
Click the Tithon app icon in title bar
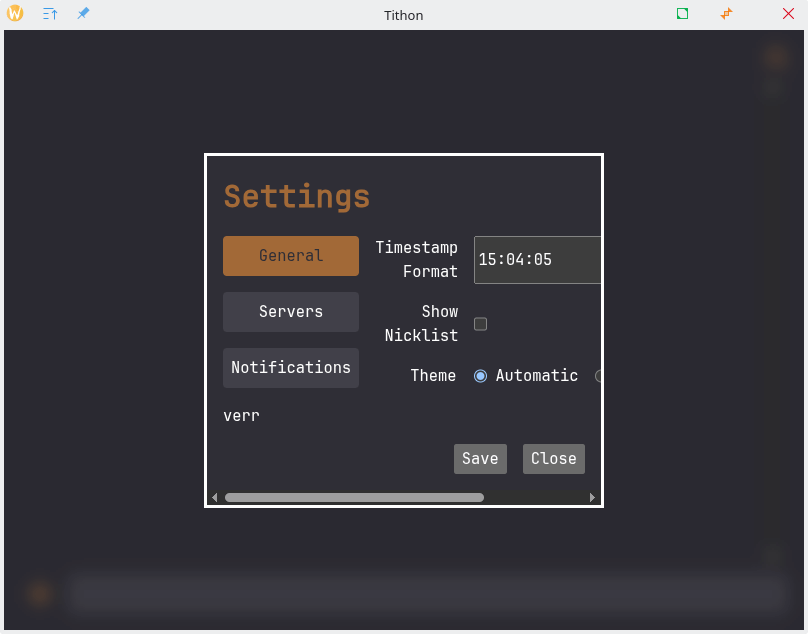pos(15,14)
